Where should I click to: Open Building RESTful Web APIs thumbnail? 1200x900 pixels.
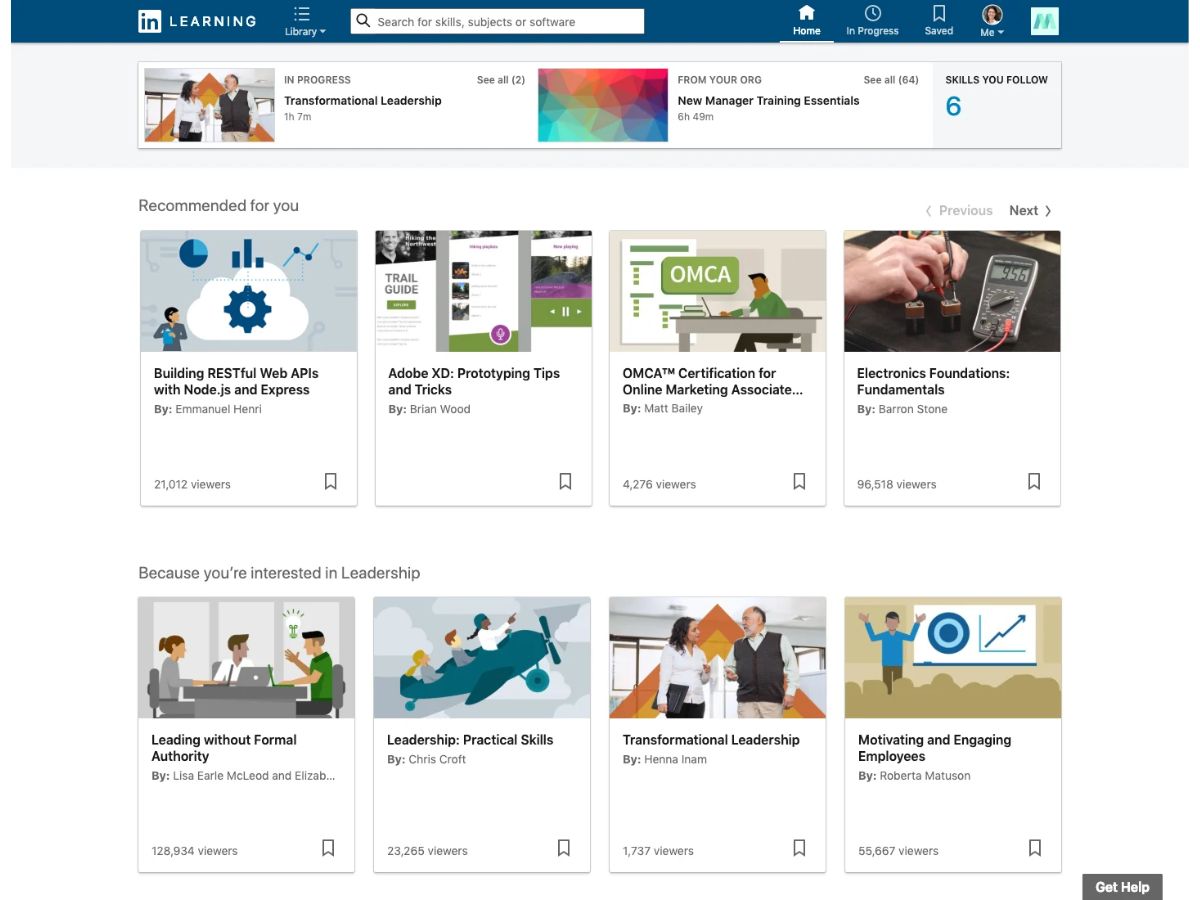pyautogui.click(x=249, y=291)
